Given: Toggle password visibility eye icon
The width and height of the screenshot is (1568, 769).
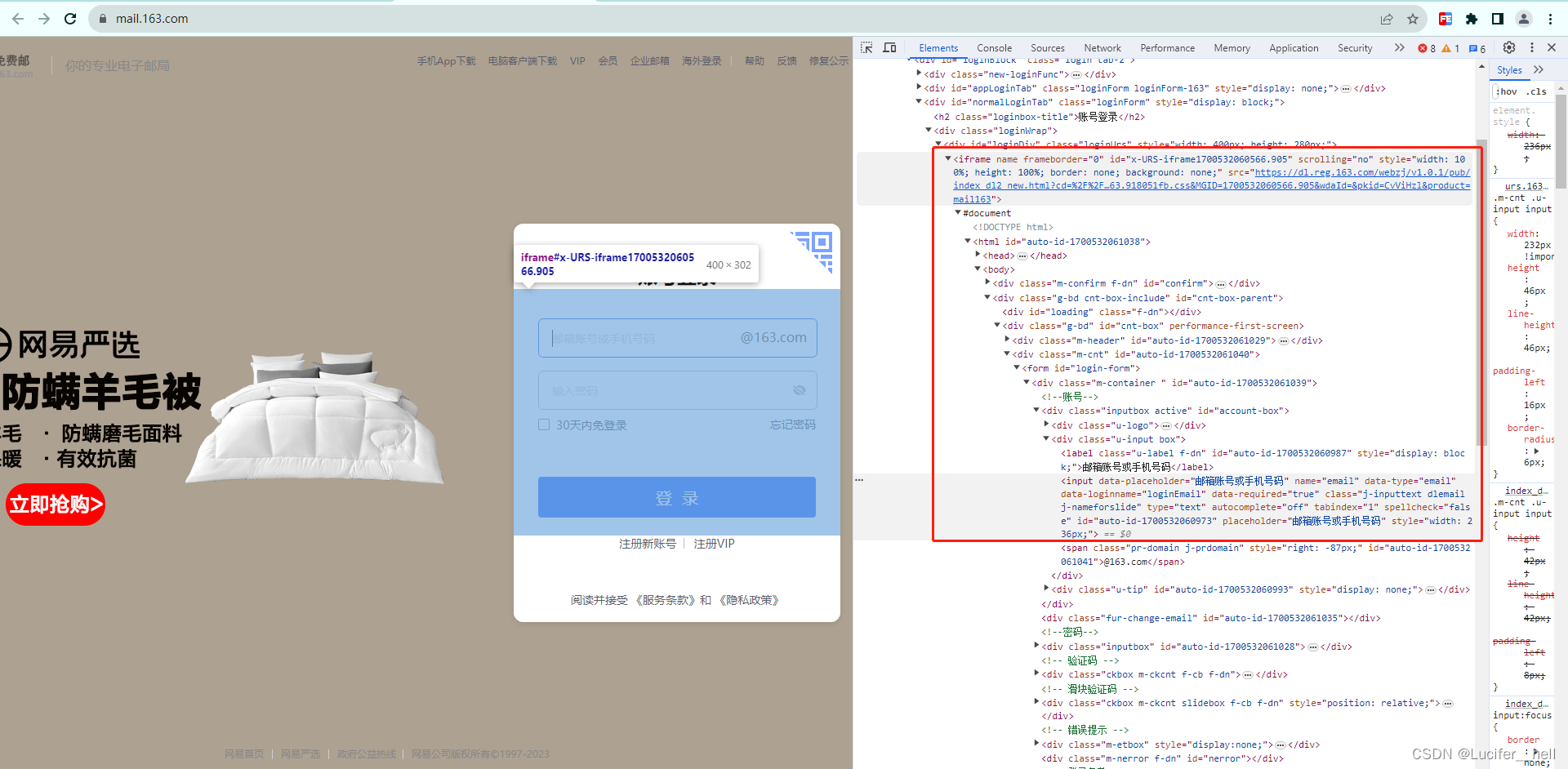Looking at the screenshot, I should click(x=800, y=390).
